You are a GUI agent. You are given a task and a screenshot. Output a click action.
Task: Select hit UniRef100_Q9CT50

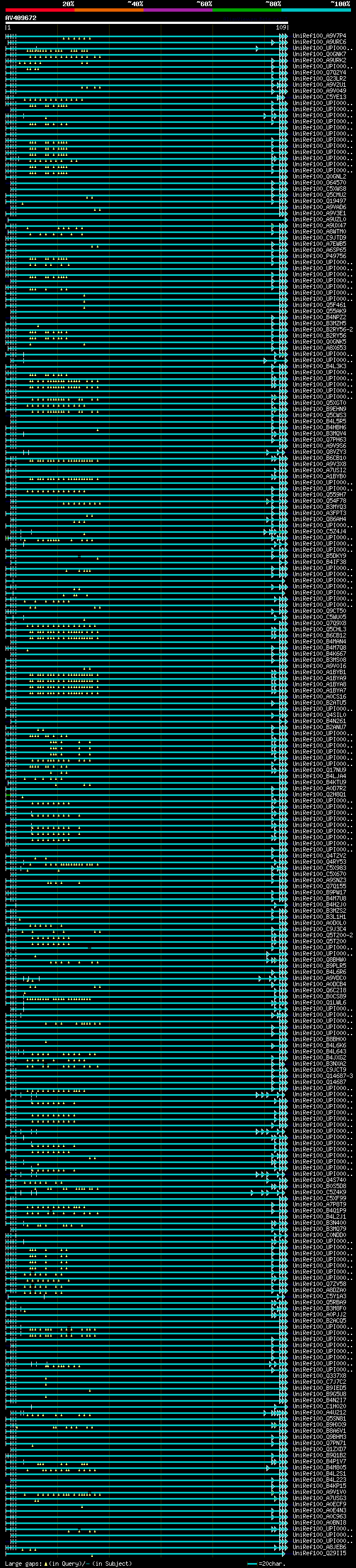pos(319,611)
